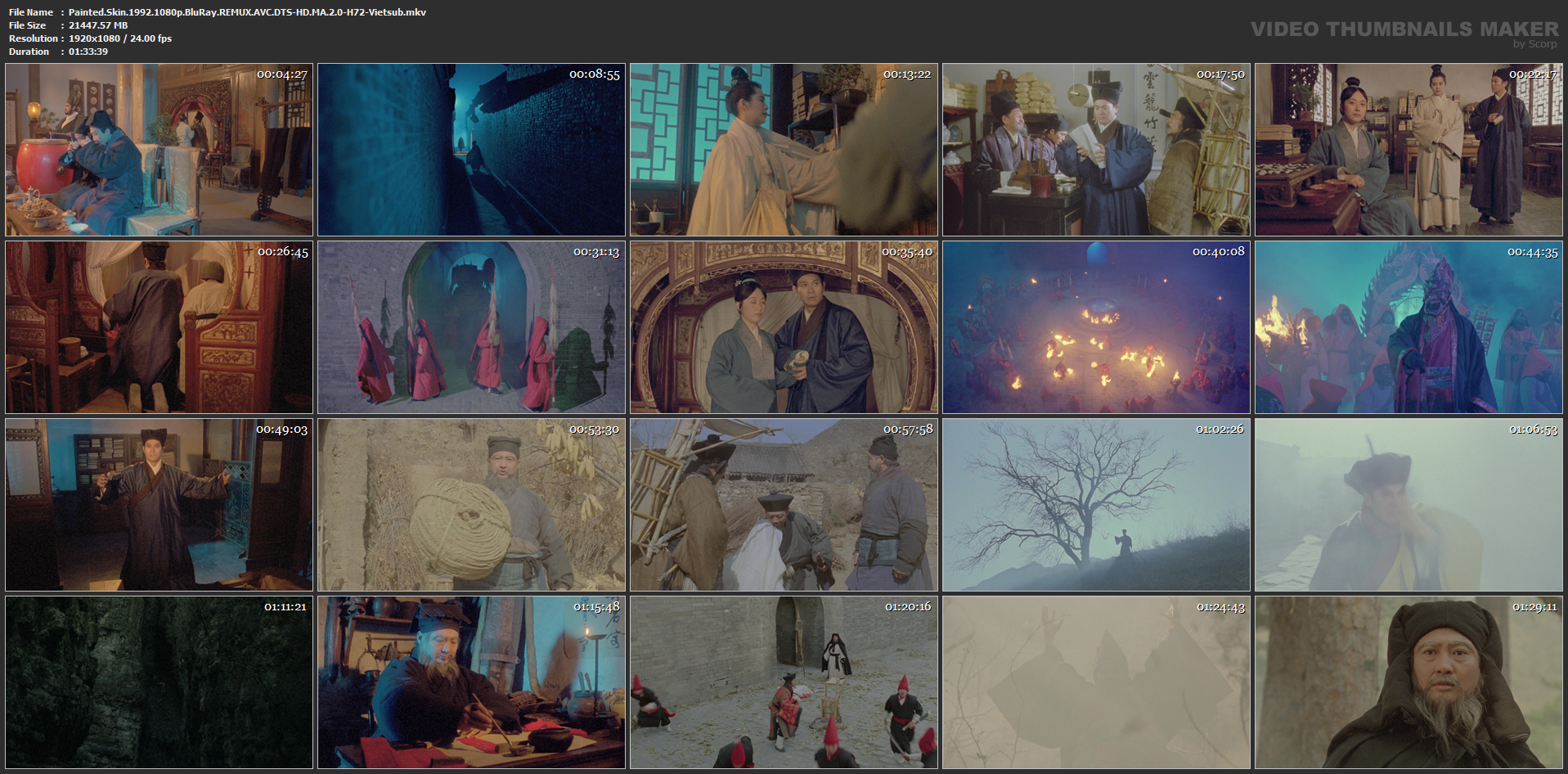Select the duration value 01:33:39
This screenshot has width=1568, height=774.
pyautogui.click(x=88, y=52)
